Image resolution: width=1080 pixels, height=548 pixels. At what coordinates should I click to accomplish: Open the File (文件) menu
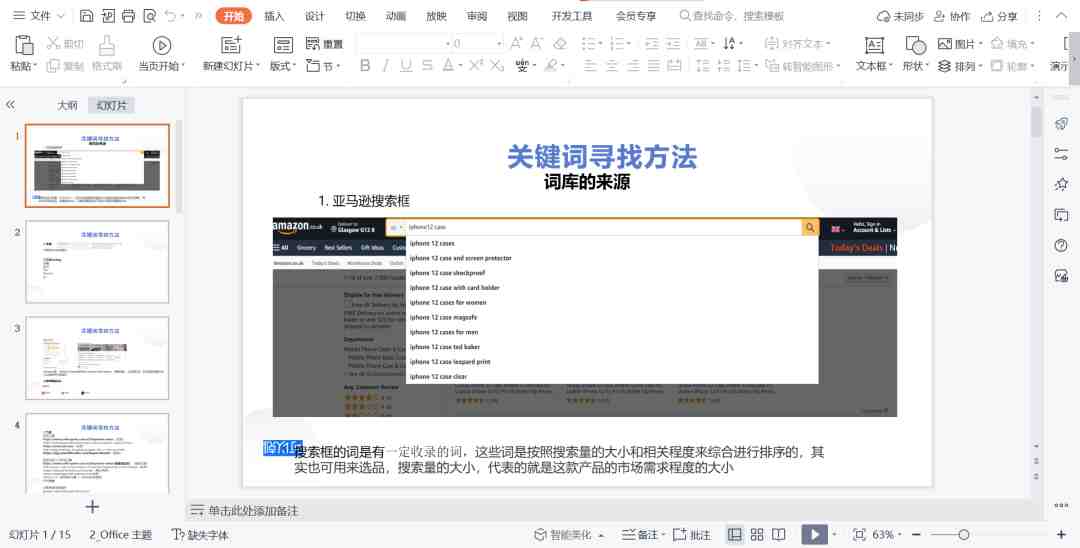(x=39, y=15)
